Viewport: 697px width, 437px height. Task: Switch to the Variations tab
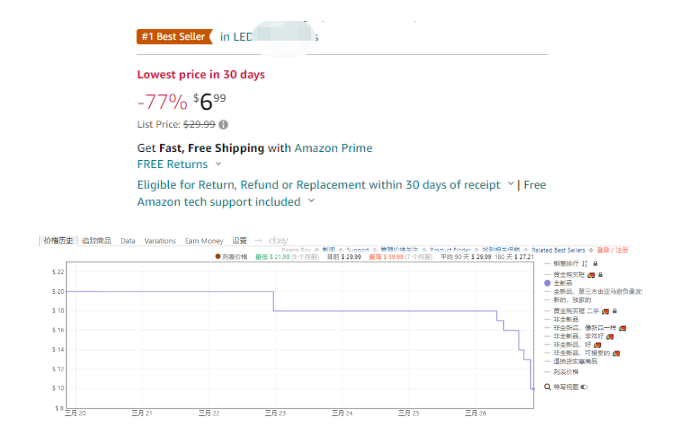(x=160, y=241)
